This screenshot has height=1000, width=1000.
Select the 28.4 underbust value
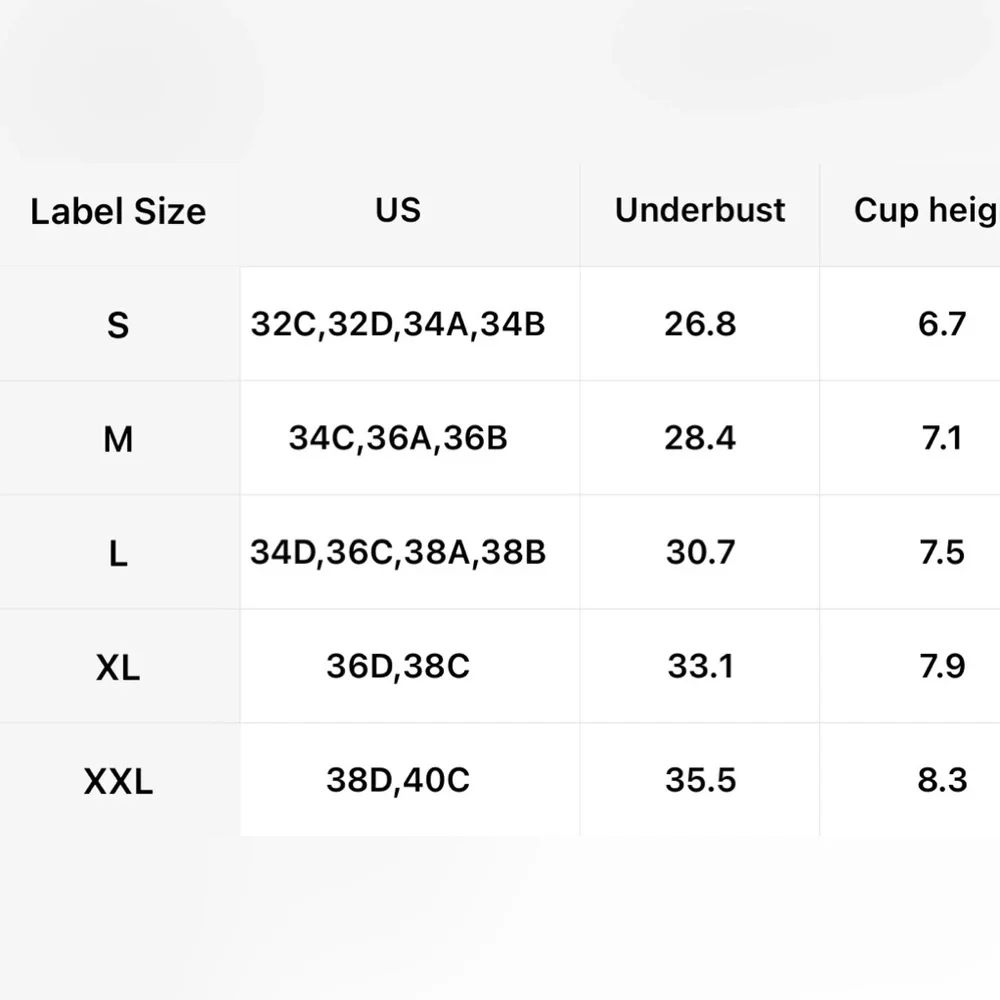click(x=700, y=438)
